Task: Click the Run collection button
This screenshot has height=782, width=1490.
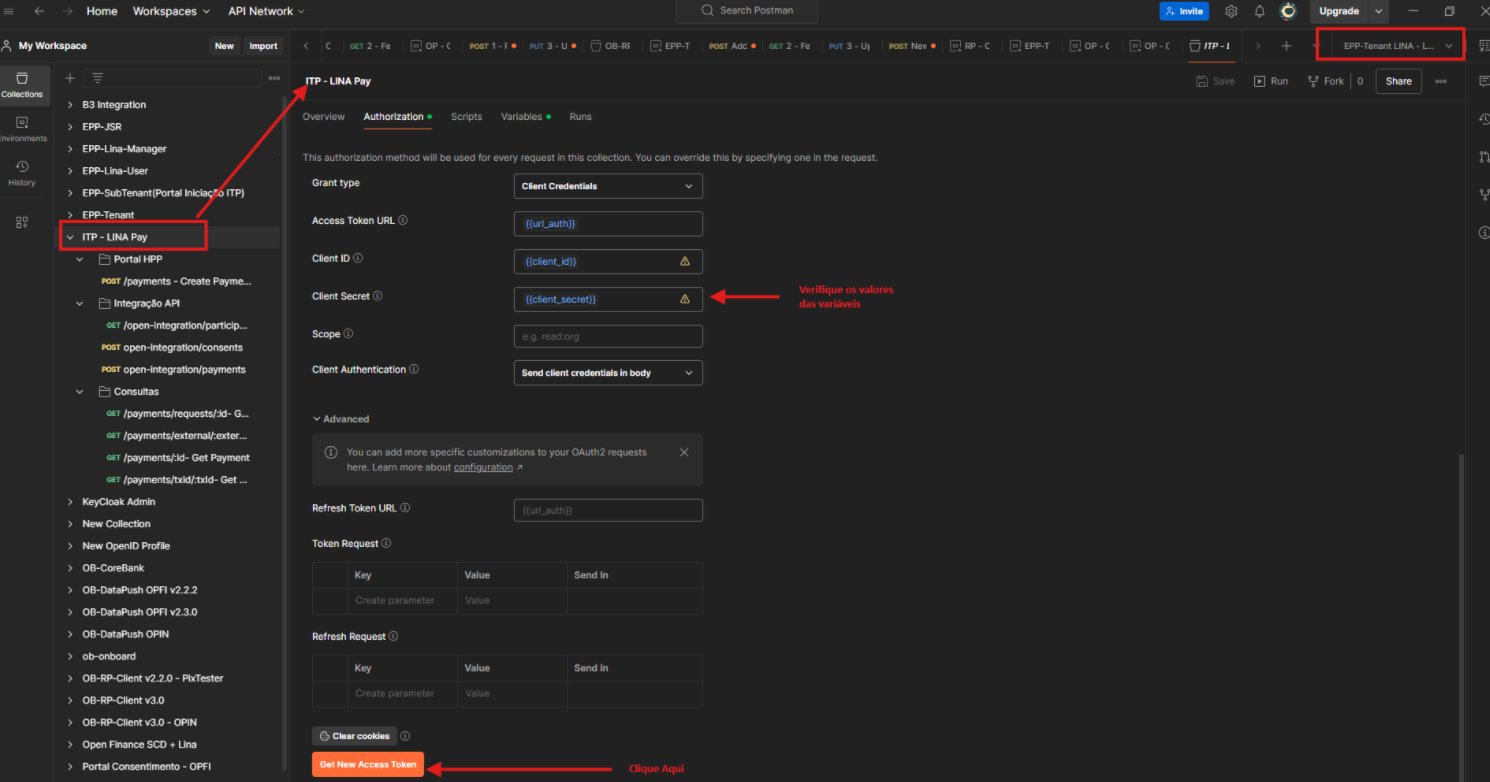Action: click(x=1271, y=81)
